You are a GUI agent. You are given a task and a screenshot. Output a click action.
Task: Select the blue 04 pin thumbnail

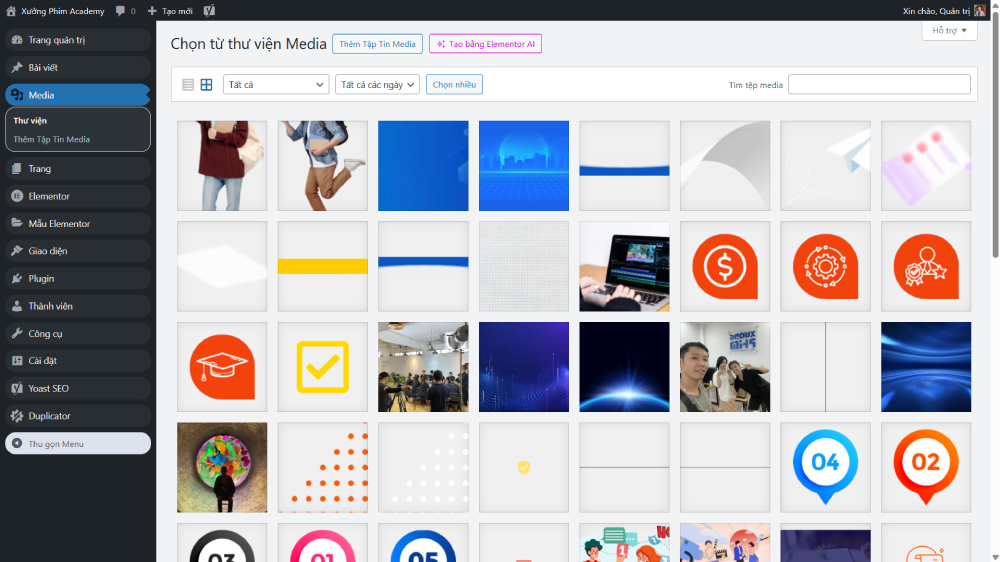point(825,468)
